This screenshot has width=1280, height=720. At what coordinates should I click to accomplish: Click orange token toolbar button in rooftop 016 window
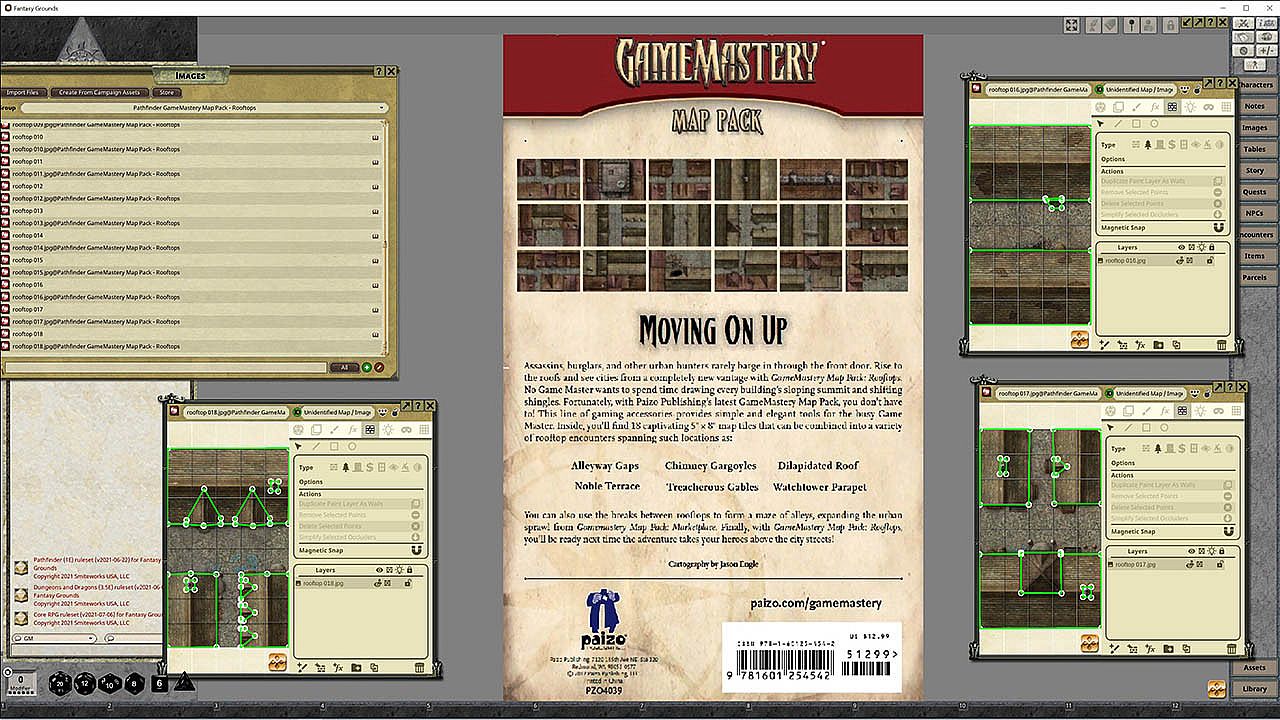click(1080, 339)
